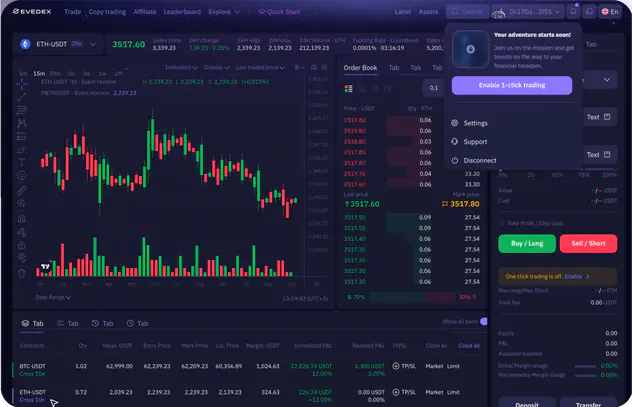Select the 5m timeframe

point(23,73)
